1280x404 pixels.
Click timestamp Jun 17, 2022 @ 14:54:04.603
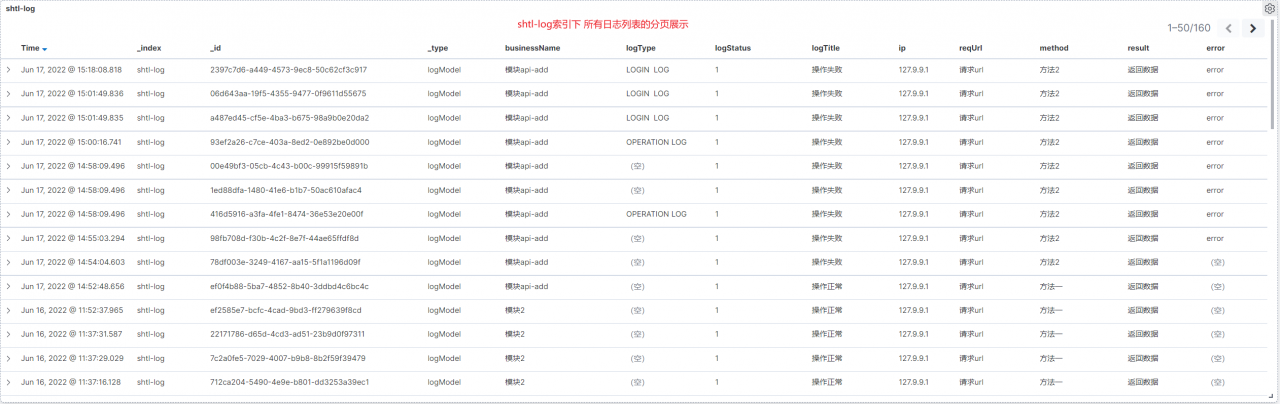(x=72, y=262)
